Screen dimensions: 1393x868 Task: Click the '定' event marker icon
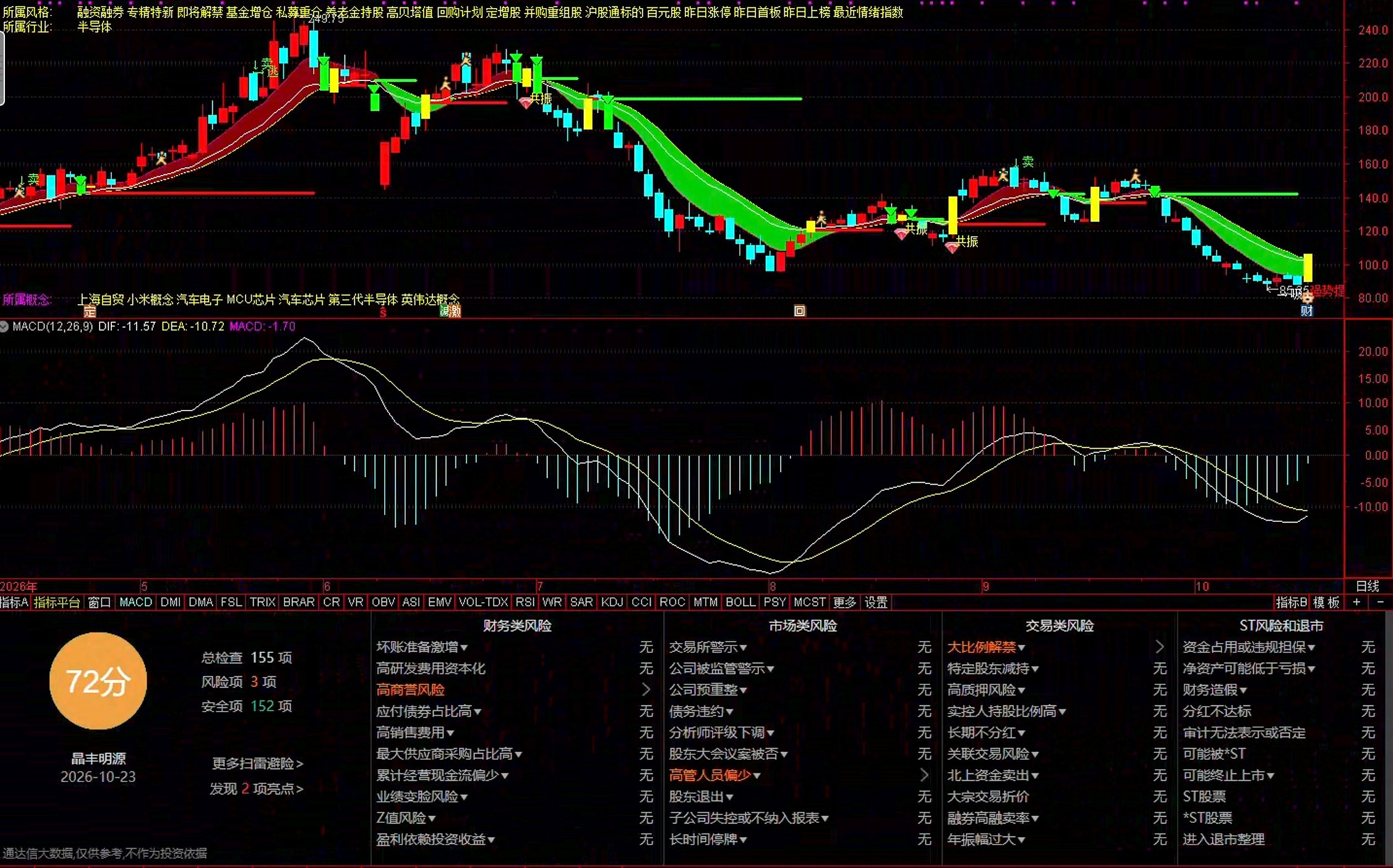point(90,311)
